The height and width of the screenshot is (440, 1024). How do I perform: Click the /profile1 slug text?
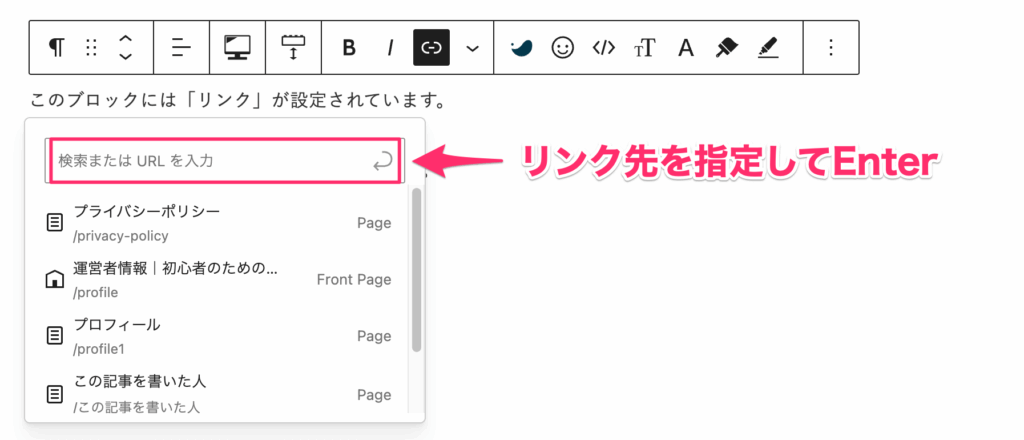99,349
